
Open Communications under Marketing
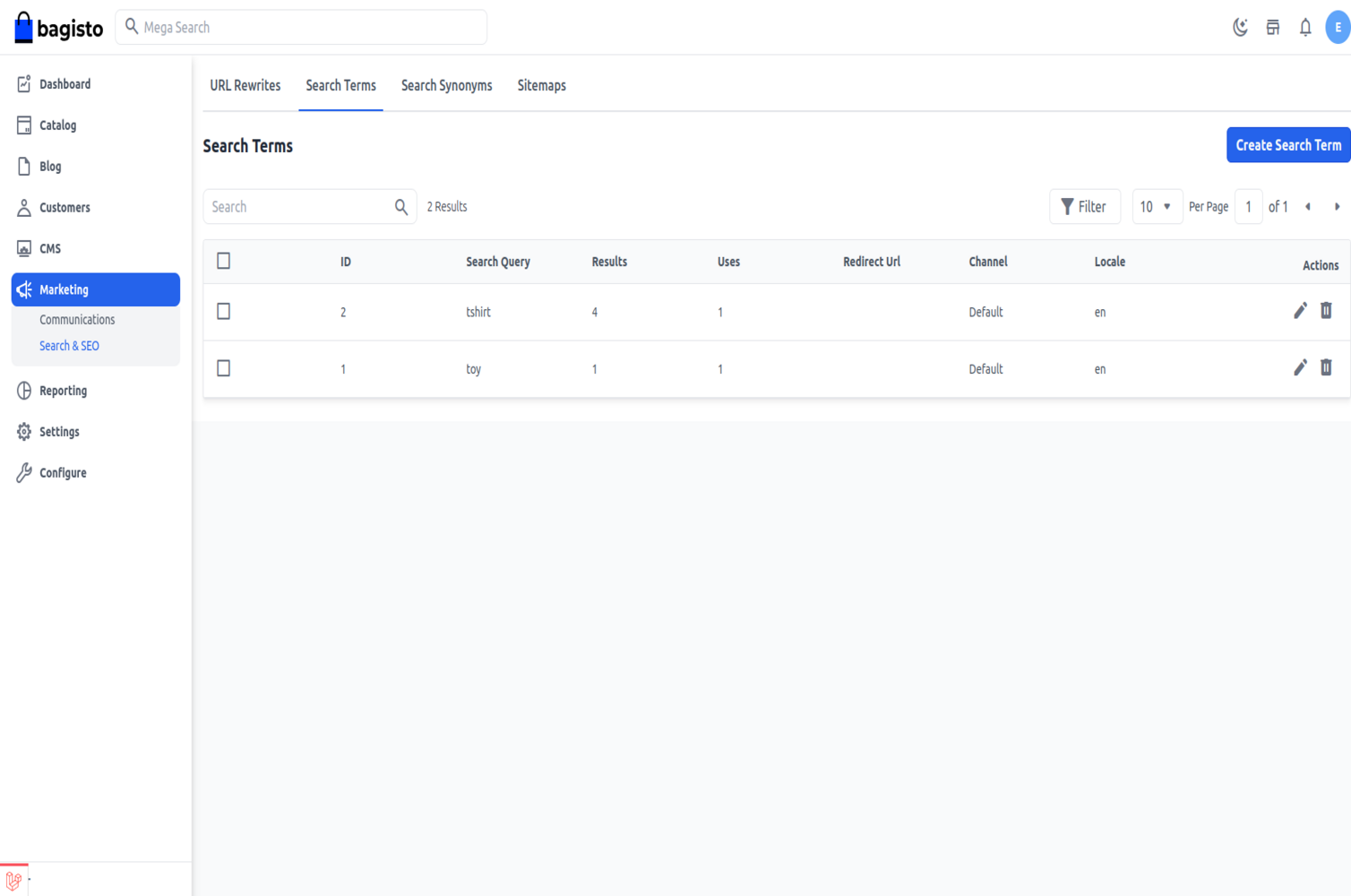click(77, 320)
